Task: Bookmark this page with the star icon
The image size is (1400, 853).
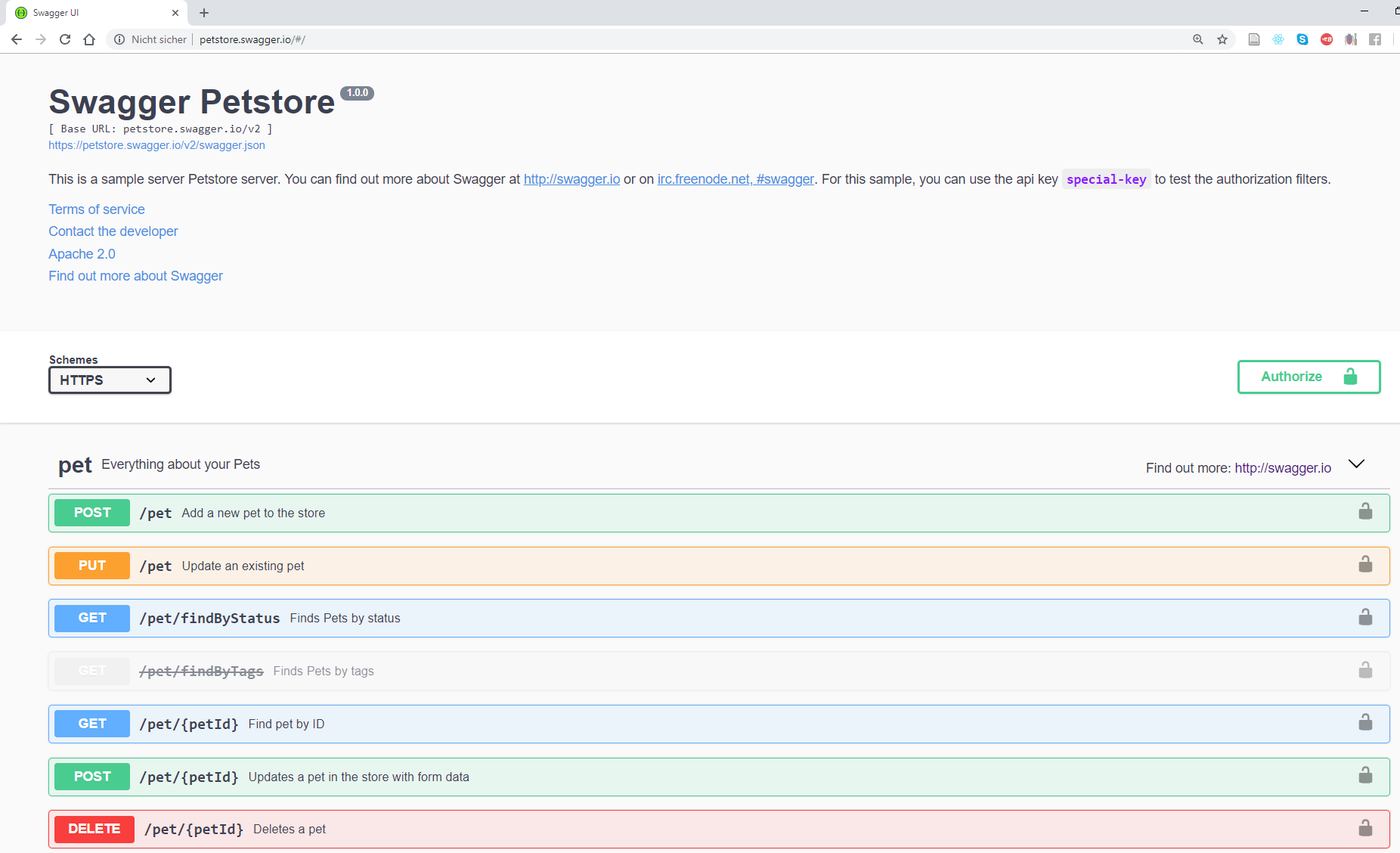Action: pos(1222,39)
